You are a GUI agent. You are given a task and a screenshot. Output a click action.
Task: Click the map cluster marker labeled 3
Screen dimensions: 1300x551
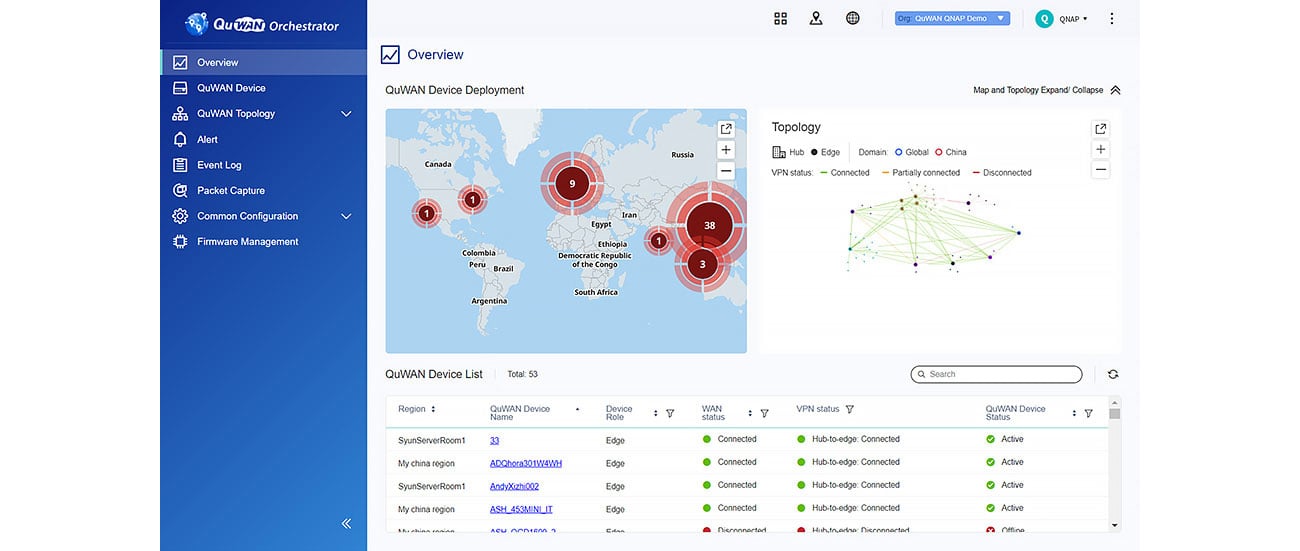(702, 264)
